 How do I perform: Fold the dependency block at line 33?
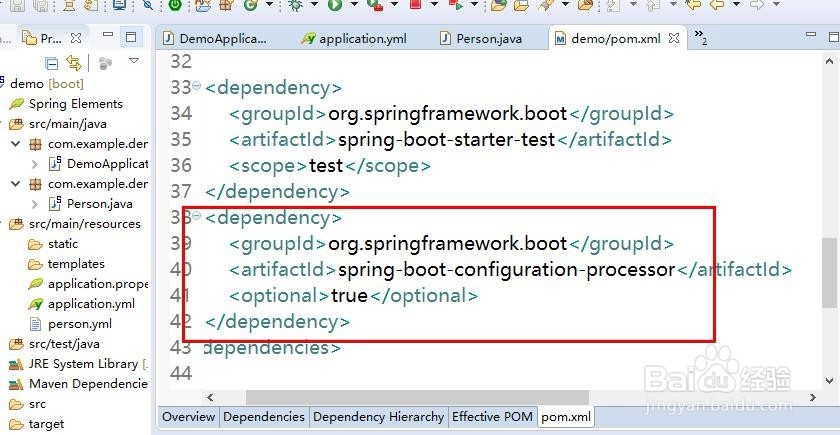pos(197,85)
